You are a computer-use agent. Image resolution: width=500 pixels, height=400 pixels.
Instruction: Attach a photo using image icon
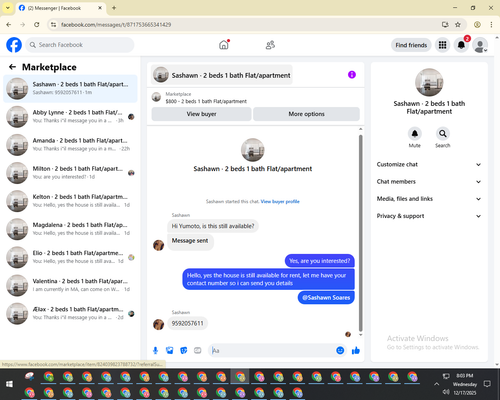[x=170, y=350]
